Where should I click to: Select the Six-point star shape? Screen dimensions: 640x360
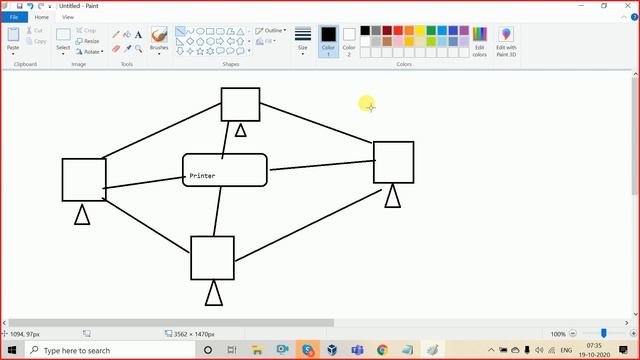point(210,51)
